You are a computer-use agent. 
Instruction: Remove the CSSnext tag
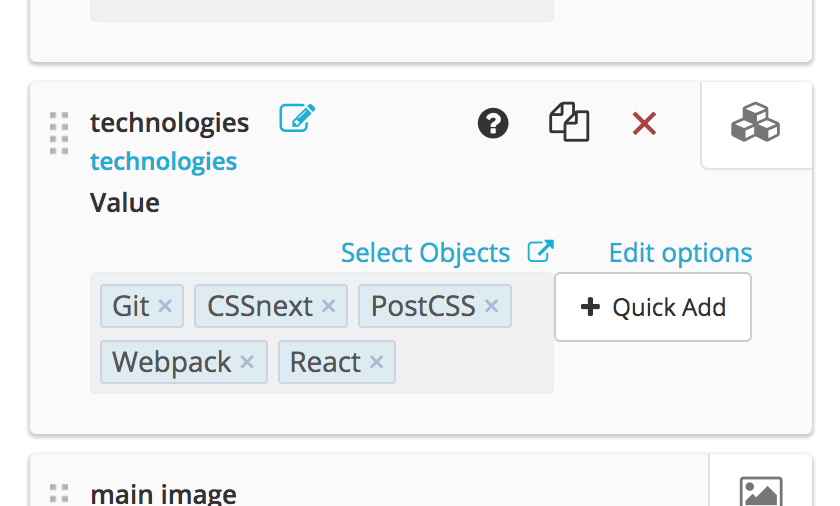tap(328, 306)
